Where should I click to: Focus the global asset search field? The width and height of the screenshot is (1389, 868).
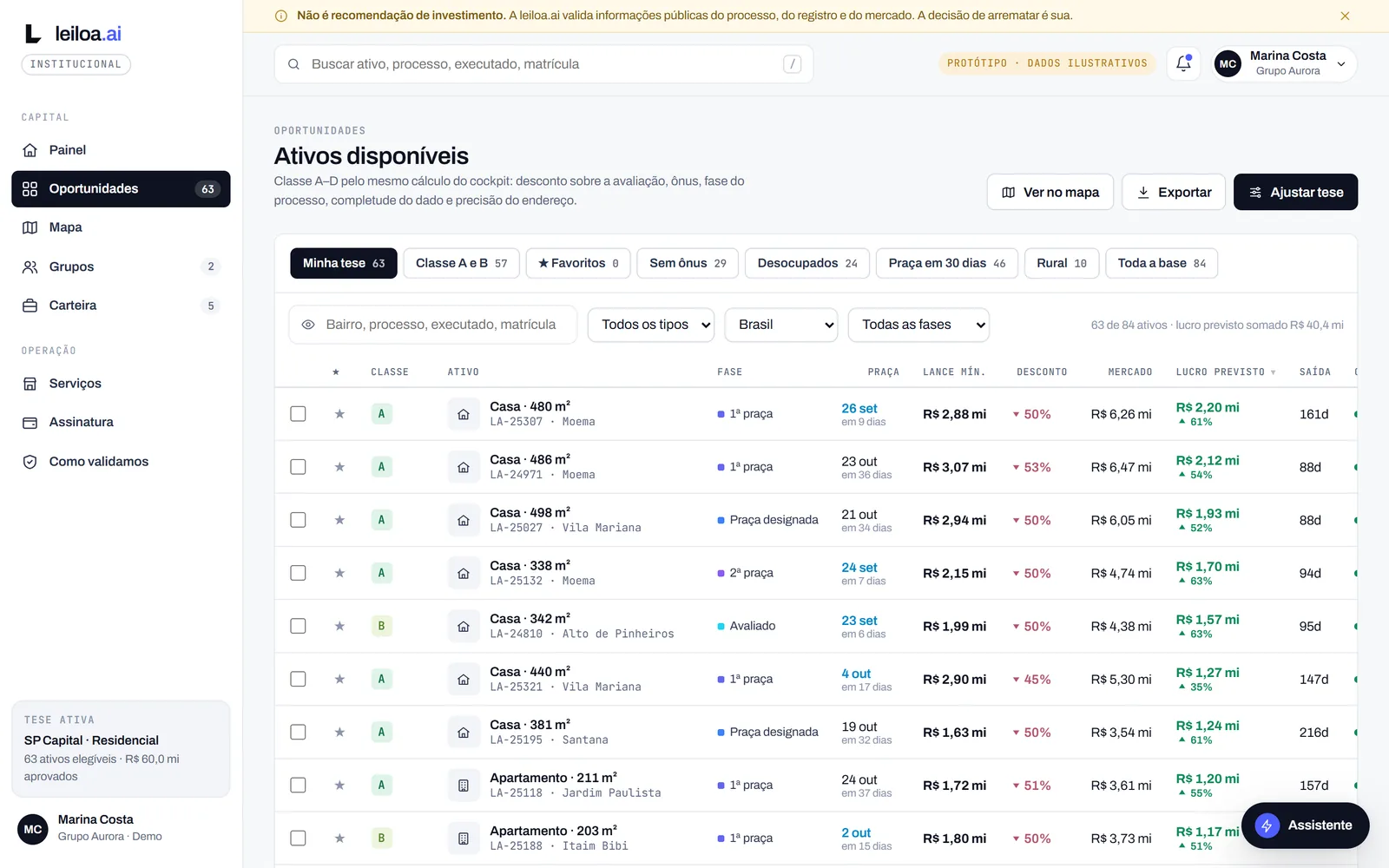point(543,64)
